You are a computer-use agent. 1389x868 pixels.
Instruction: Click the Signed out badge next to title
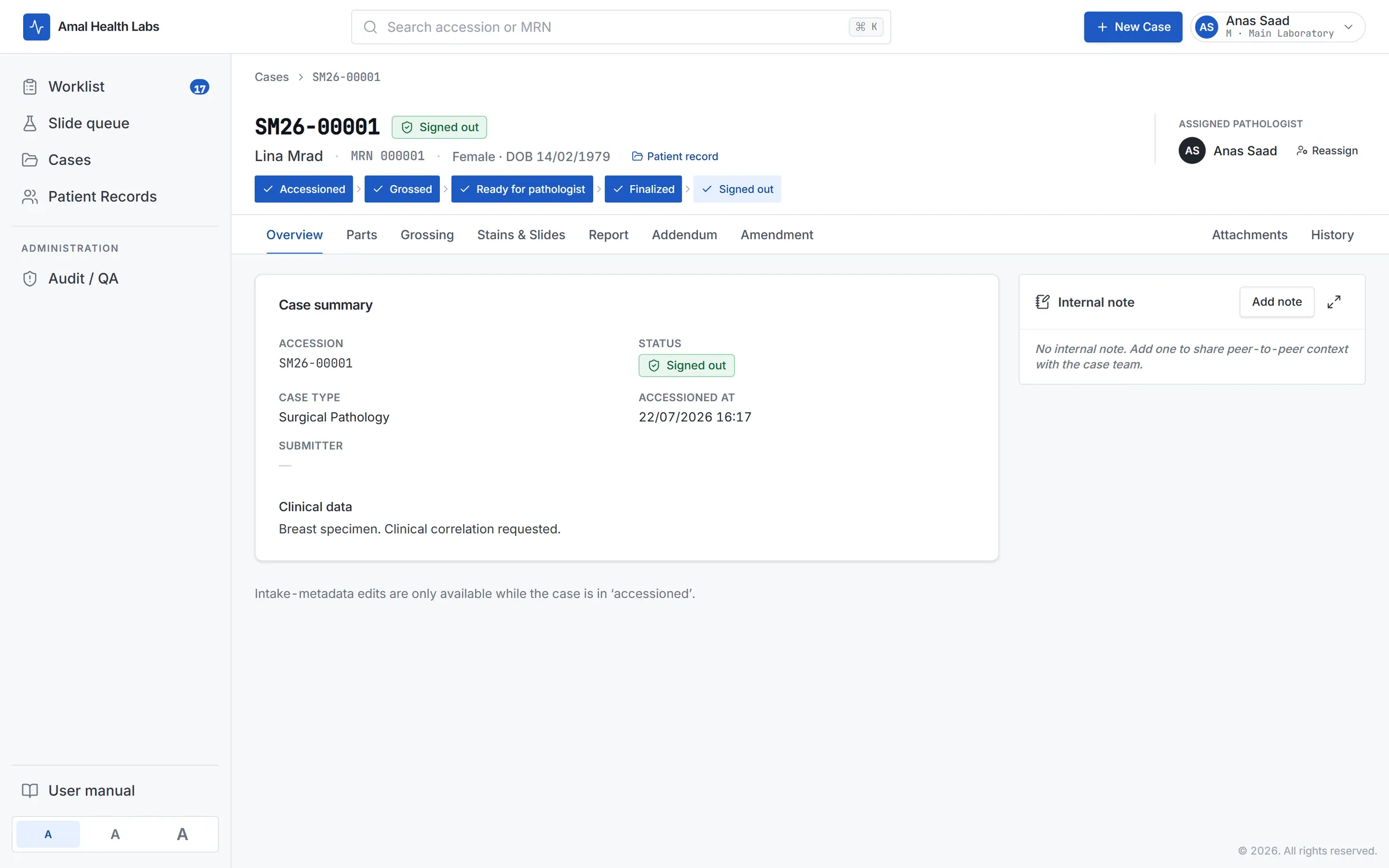click(439, 127)
